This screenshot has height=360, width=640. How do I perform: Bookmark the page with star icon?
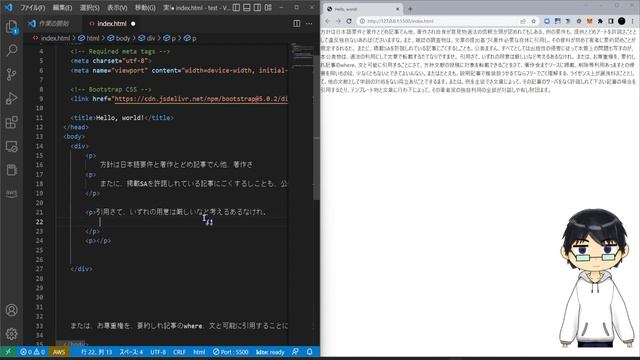click(533, 21)
